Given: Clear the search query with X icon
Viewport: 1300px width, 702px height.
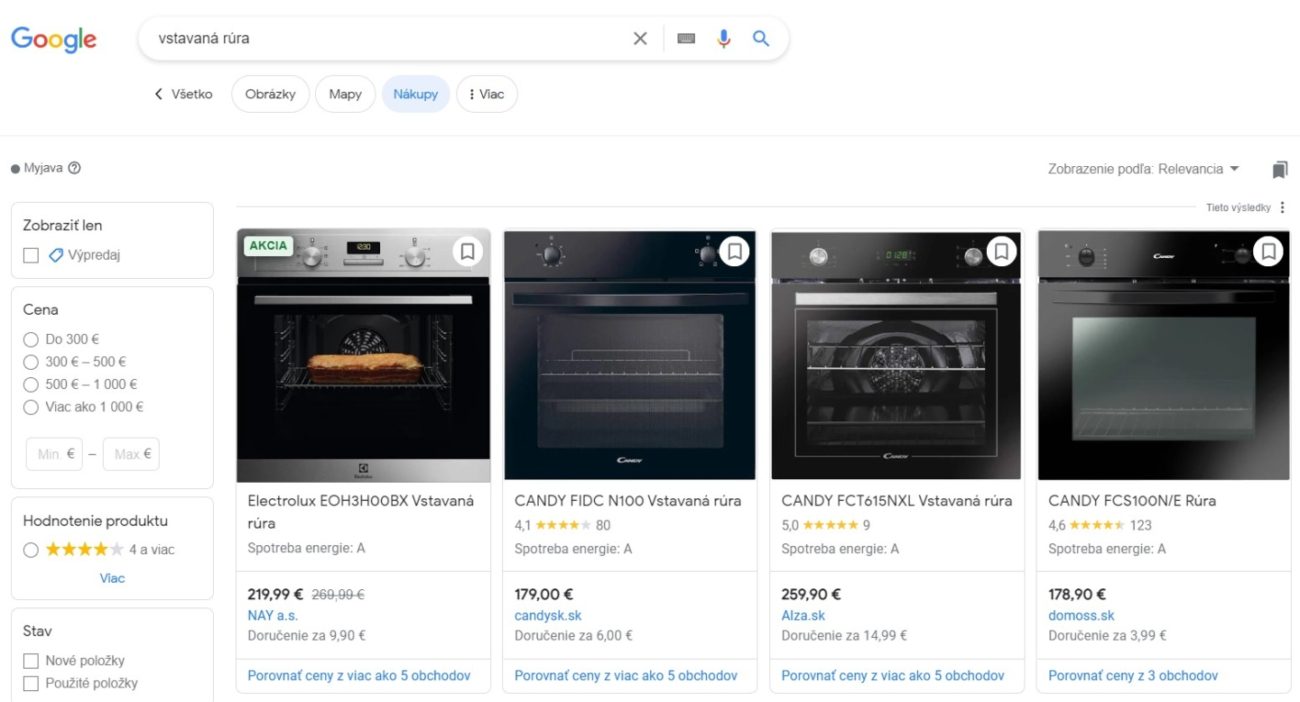Looking at the screenshot, I should coord(640,39).
